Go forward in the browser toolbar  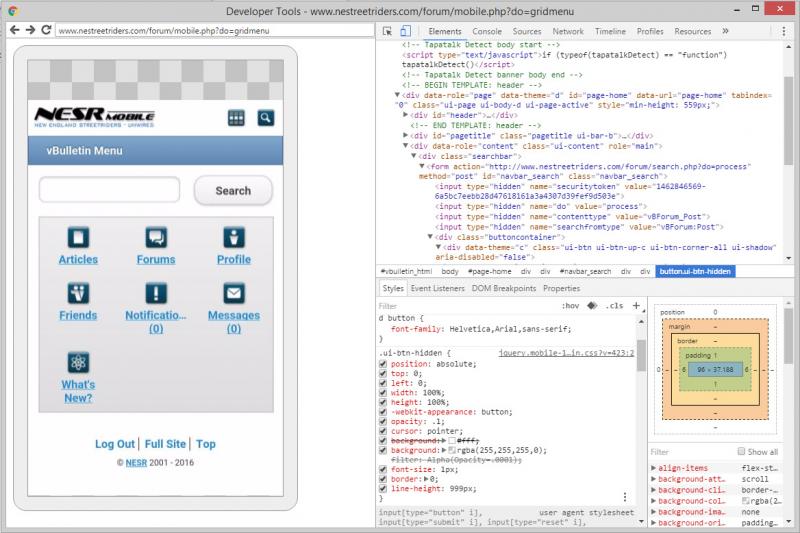click(31, 30)
